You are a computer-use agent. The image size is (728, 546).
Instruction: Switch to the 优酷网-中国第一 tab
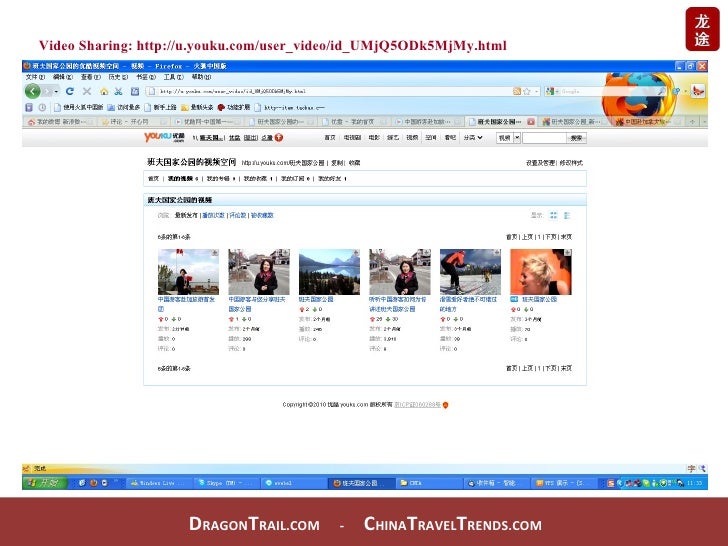[x=207, y=122]
